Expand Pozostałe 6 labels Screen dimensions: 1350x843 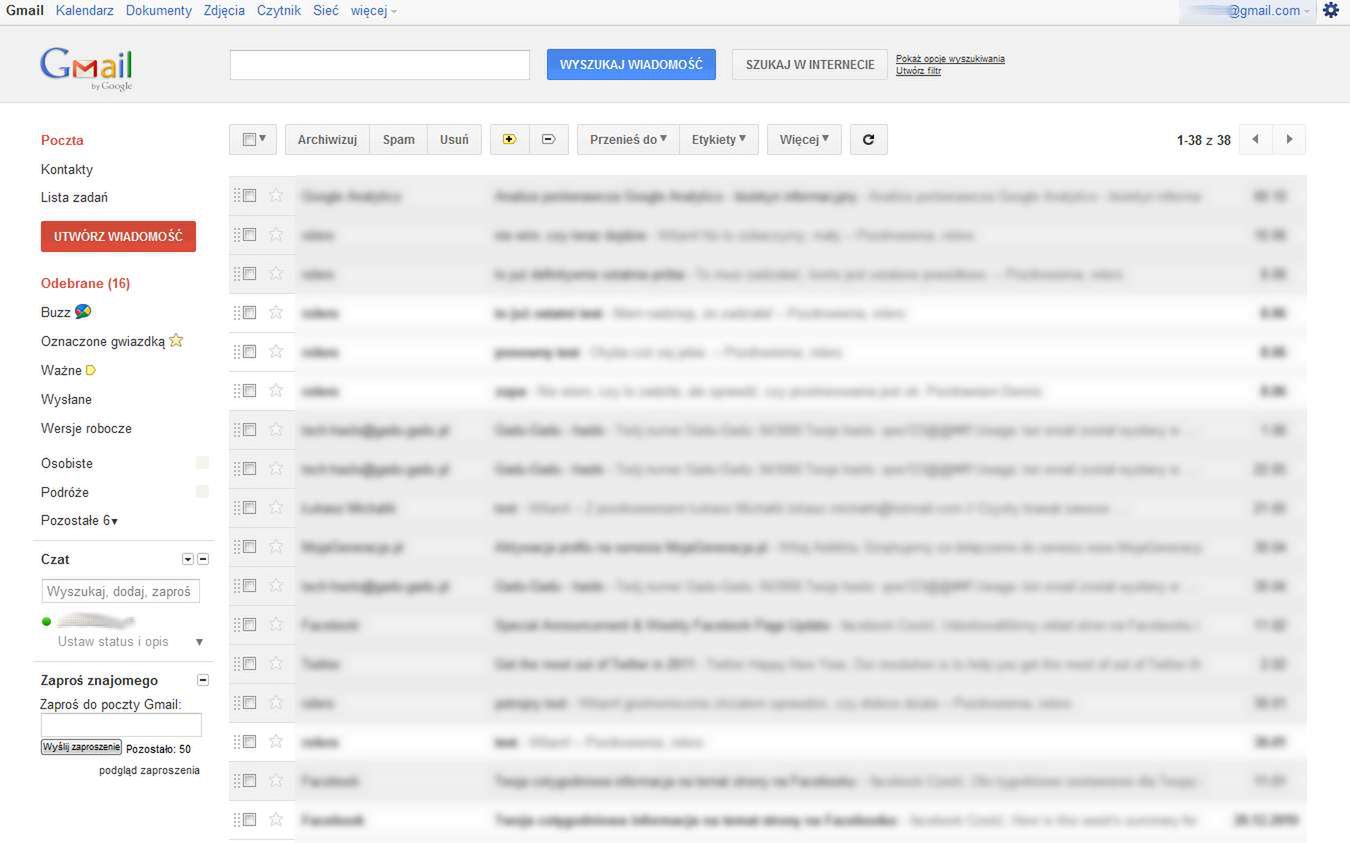click(79, 521)
